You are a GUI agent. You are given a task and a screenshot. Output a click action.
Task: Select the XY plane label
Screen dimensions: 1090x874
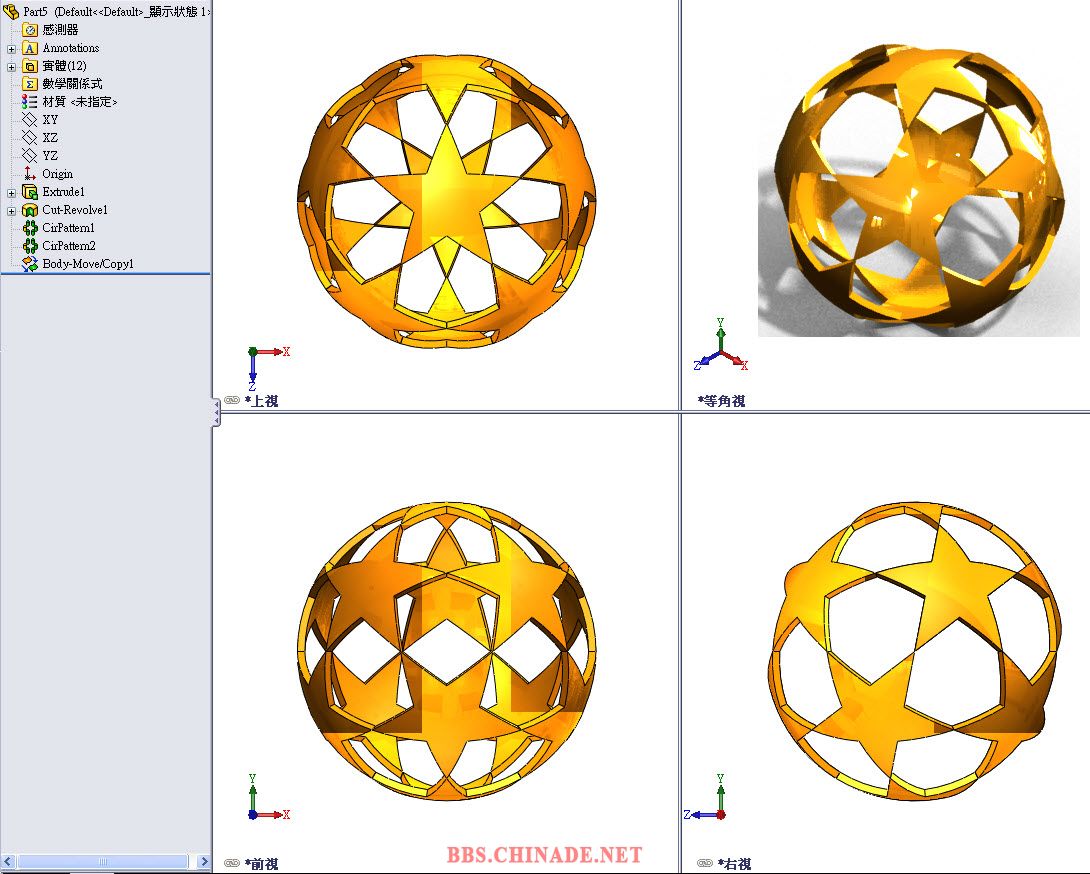point(50,120)
